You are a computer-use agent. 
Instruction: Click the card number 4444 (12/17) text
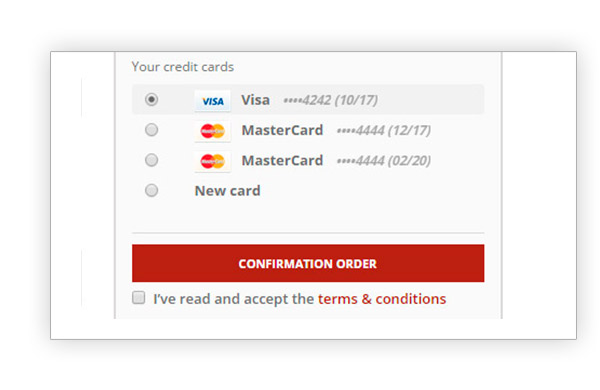coord(384,131)
